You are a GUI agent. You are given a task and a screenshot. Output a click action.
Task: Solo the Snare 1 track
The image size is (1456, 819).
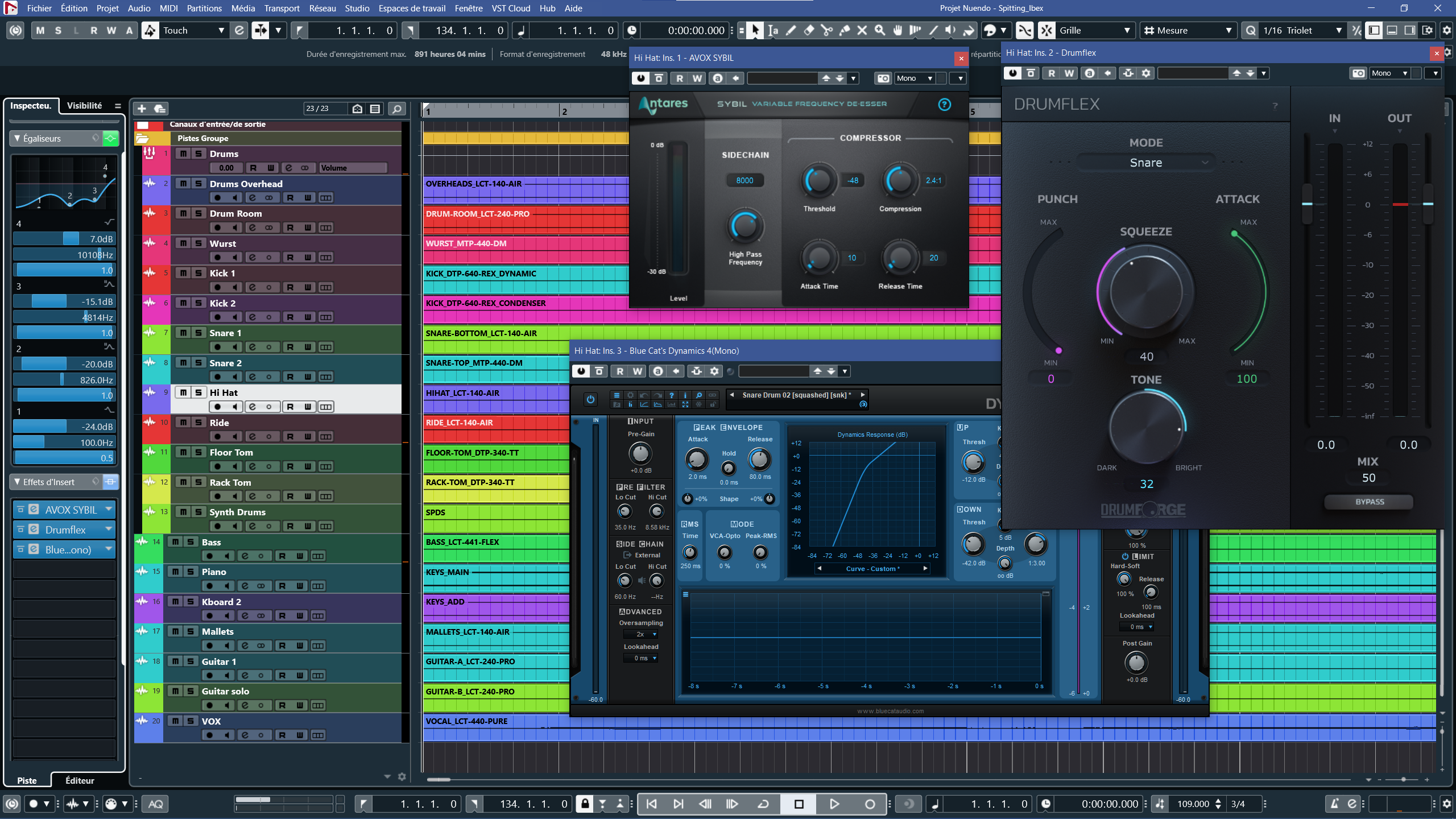(198, 333)
